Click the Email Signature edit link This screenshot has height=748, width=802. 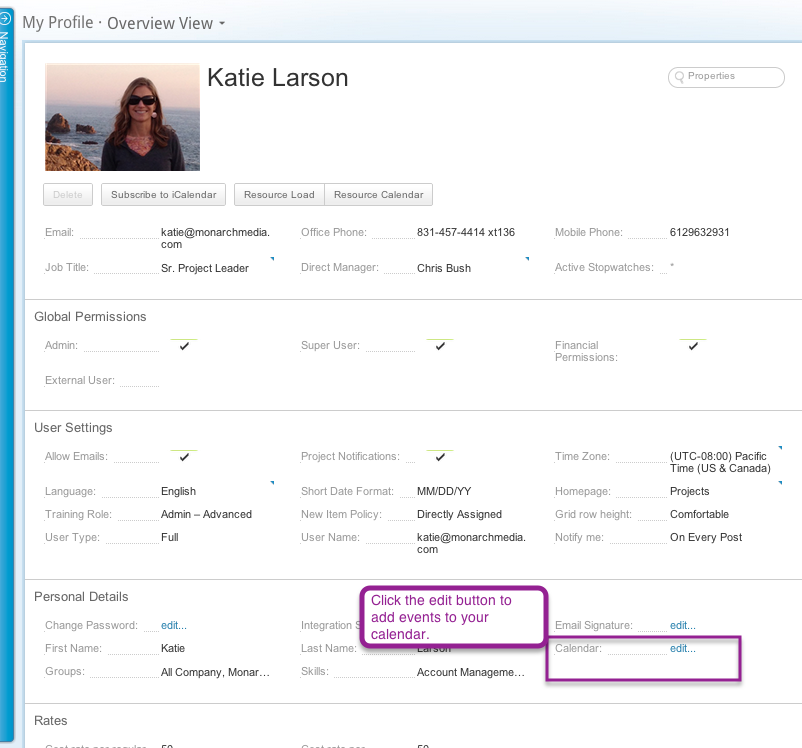click(683, 625)
